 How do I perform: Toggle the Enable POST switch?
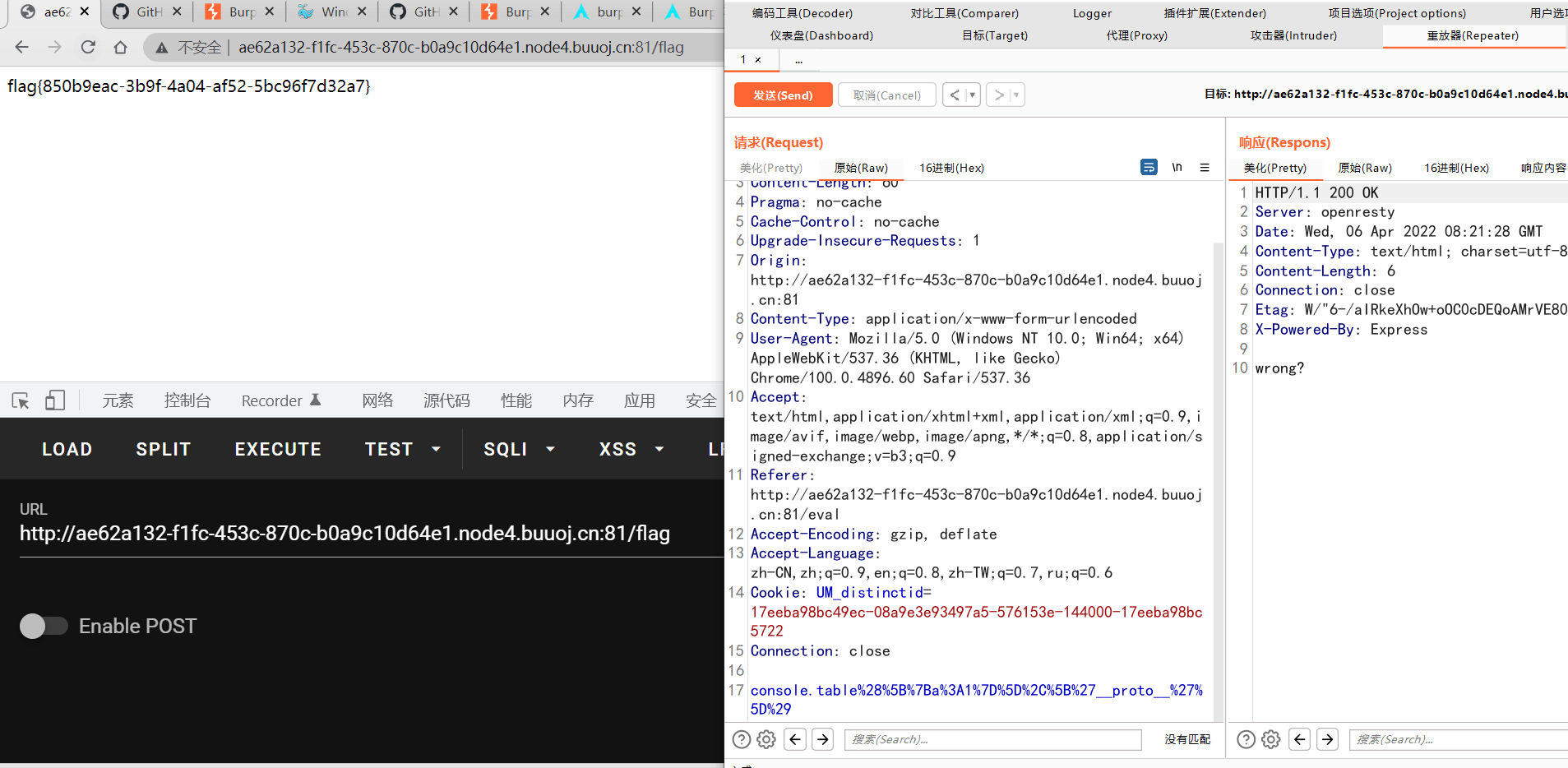tap(44, 626)
